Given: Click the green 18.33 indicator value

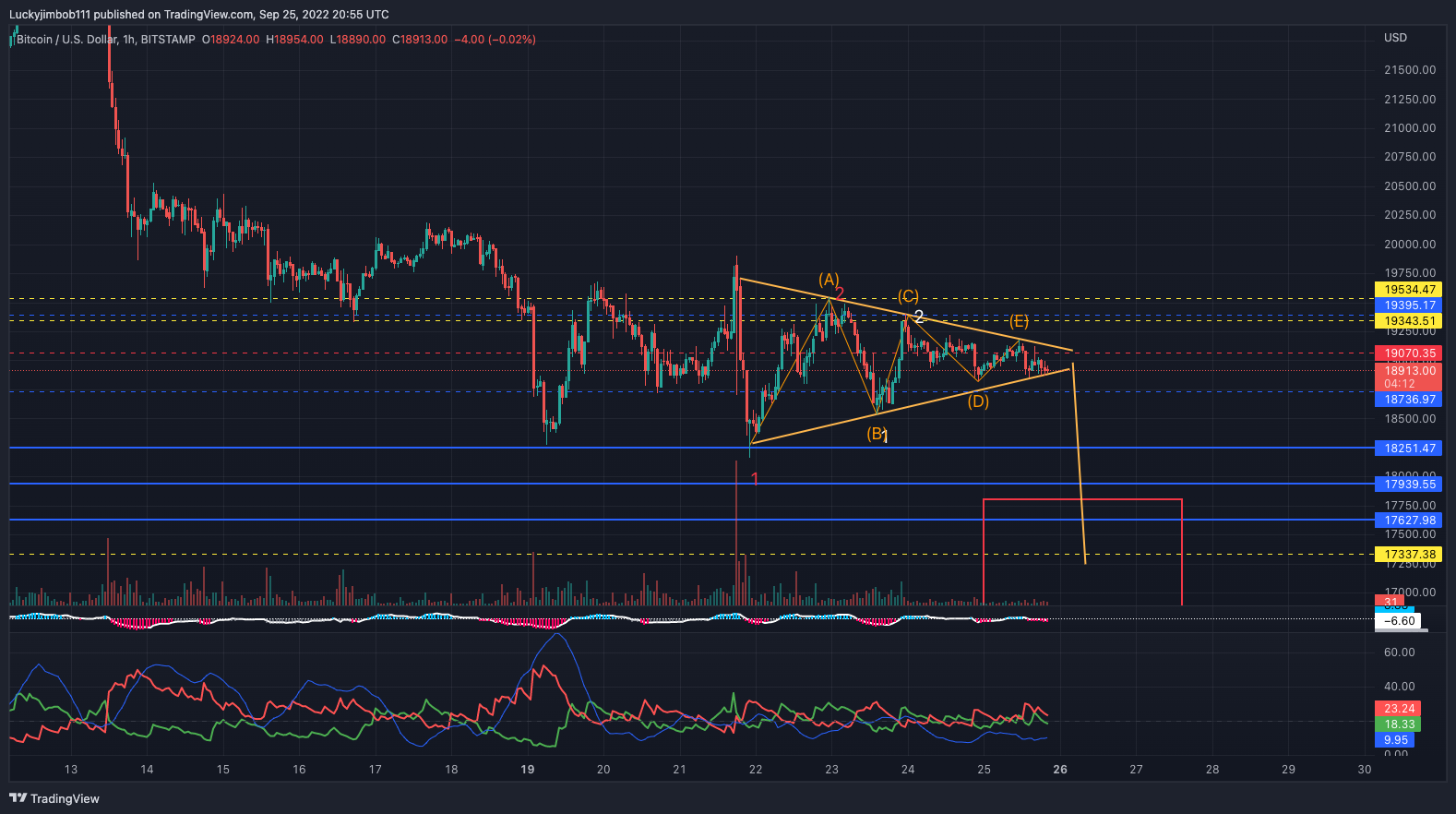Looking at the screenshot, I should coord(1399,724).
